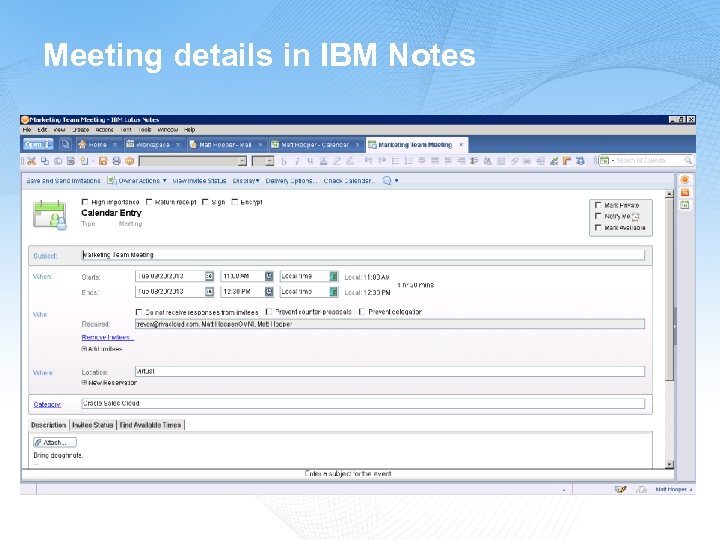
Task: Click the font color toolbar icon
Action: tap(324, 161)
